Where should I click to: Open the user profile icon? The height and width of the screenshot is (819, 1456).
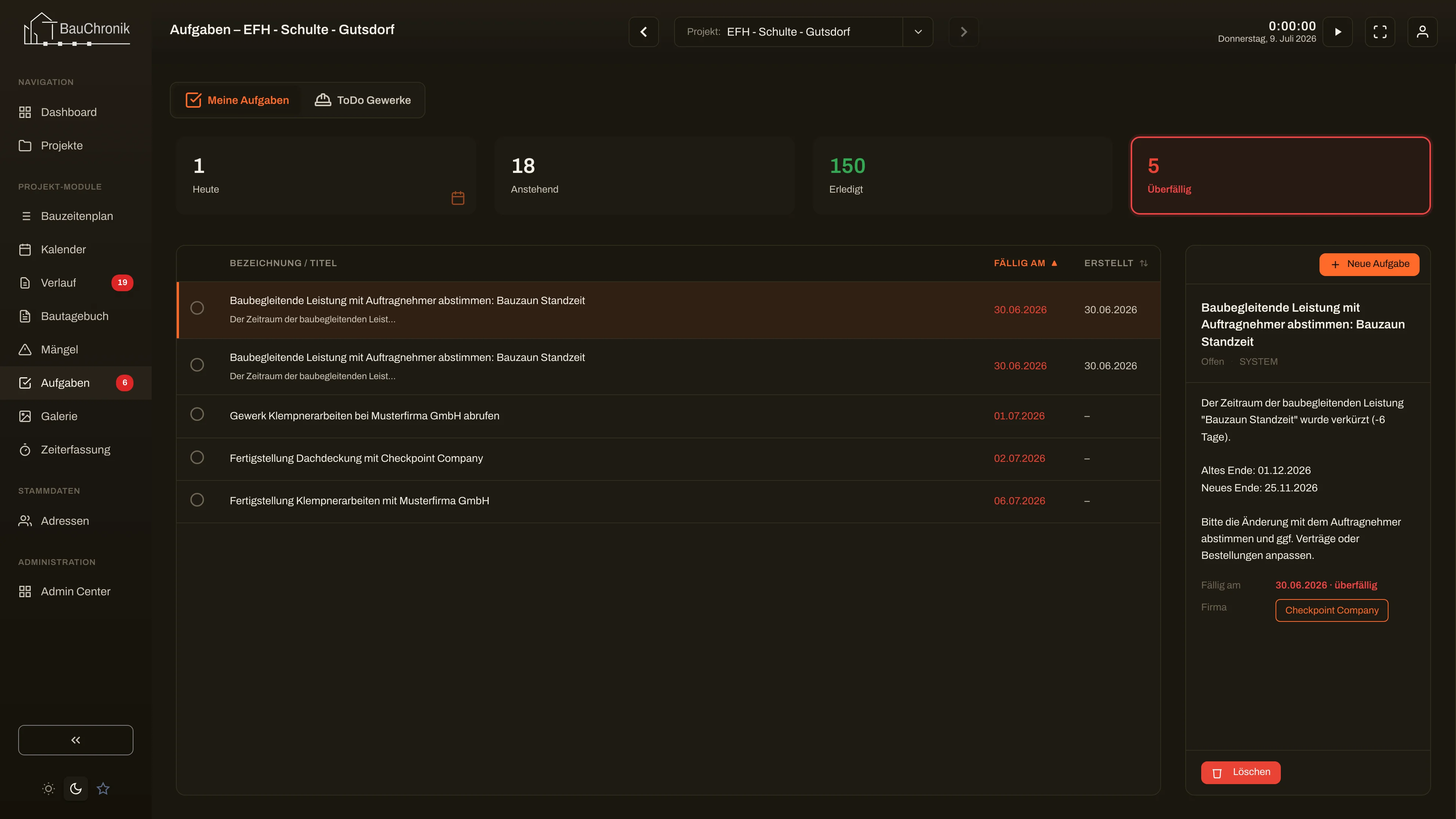coord(1422,31)
